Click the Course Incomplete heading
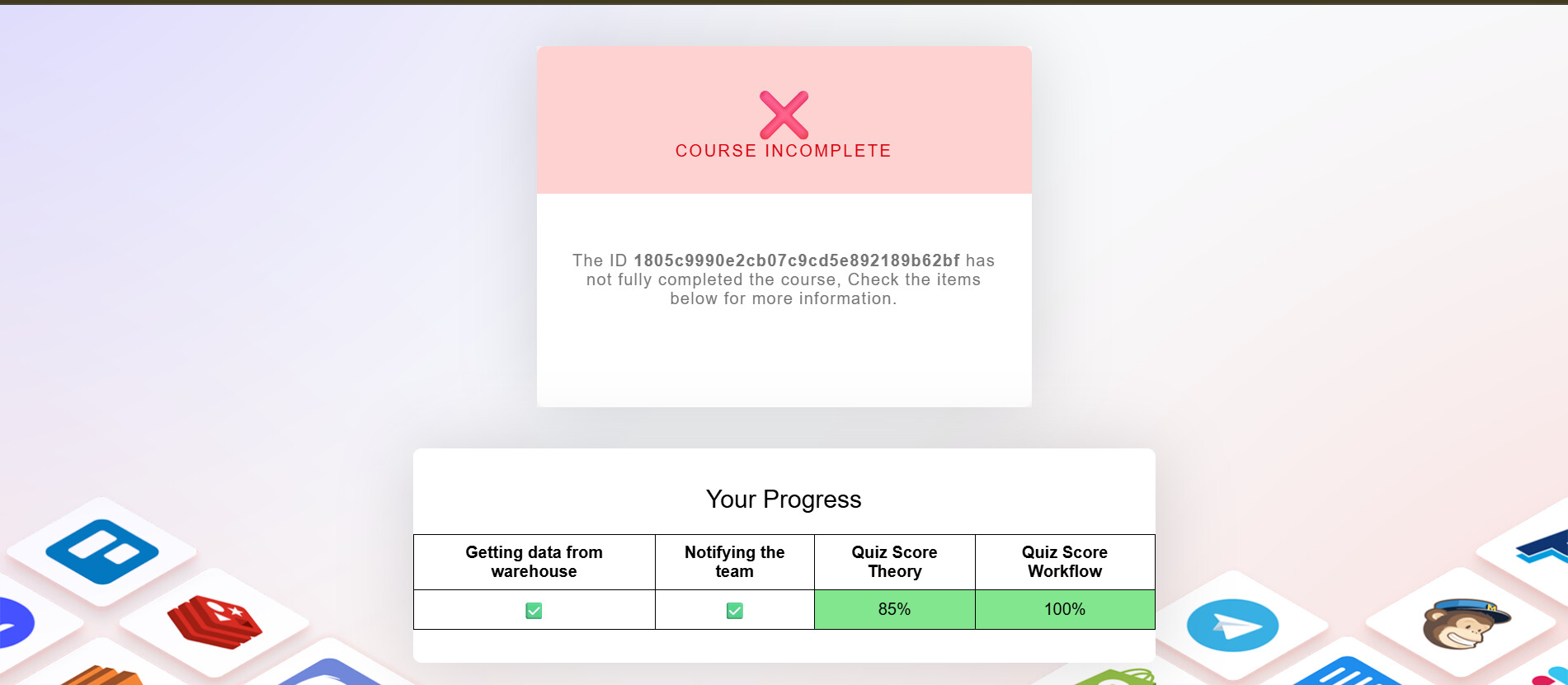The width and height of the screenshot is (1568, 685). pos(784,151)
